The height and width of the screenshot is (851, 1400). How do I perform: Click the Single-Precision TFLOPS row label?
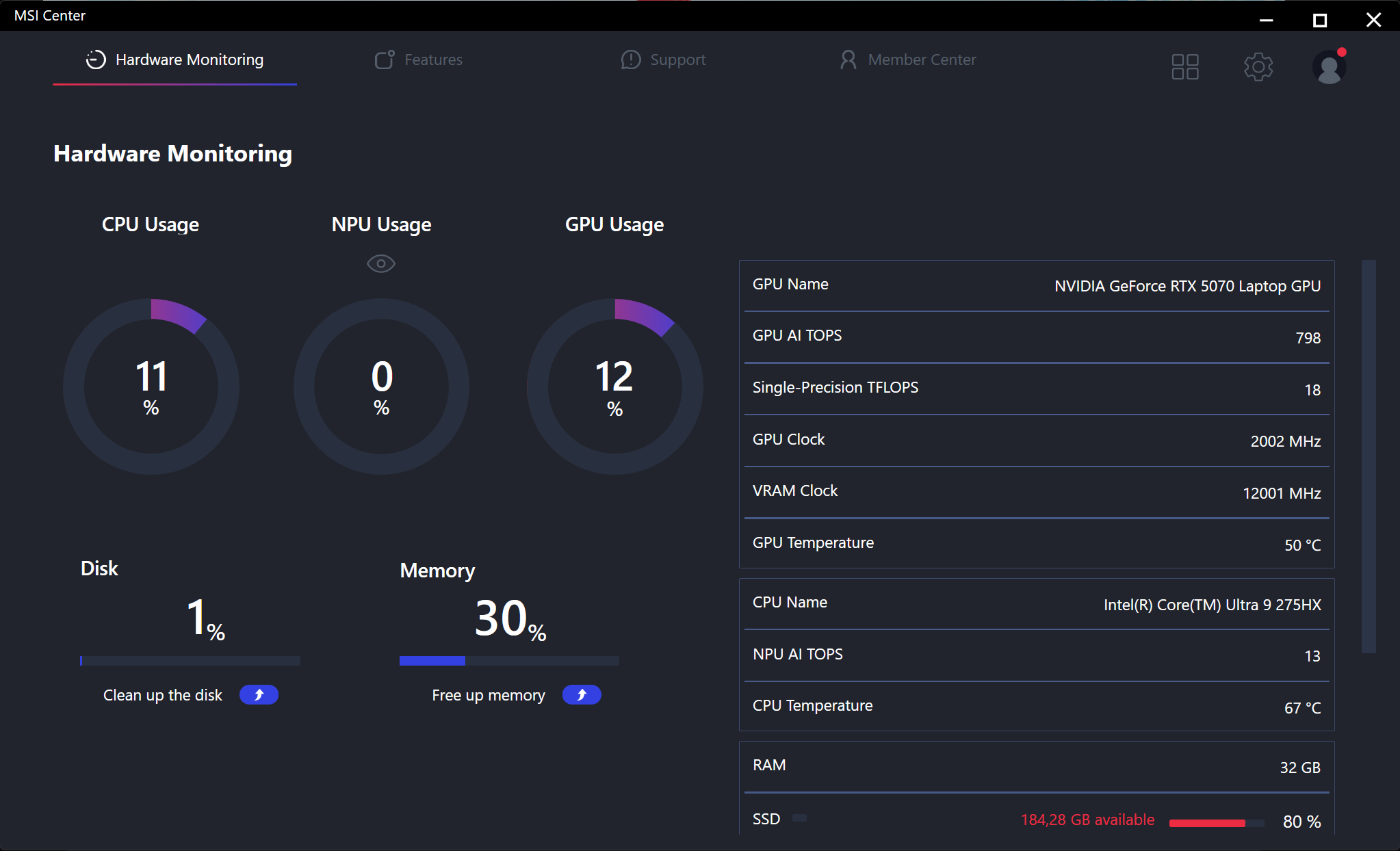coord(835,387)
